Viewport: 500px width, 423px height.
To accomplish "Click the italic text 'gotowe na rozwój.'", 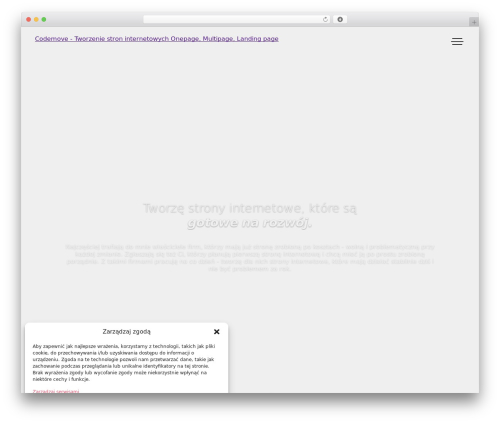I will click(250, 223).
